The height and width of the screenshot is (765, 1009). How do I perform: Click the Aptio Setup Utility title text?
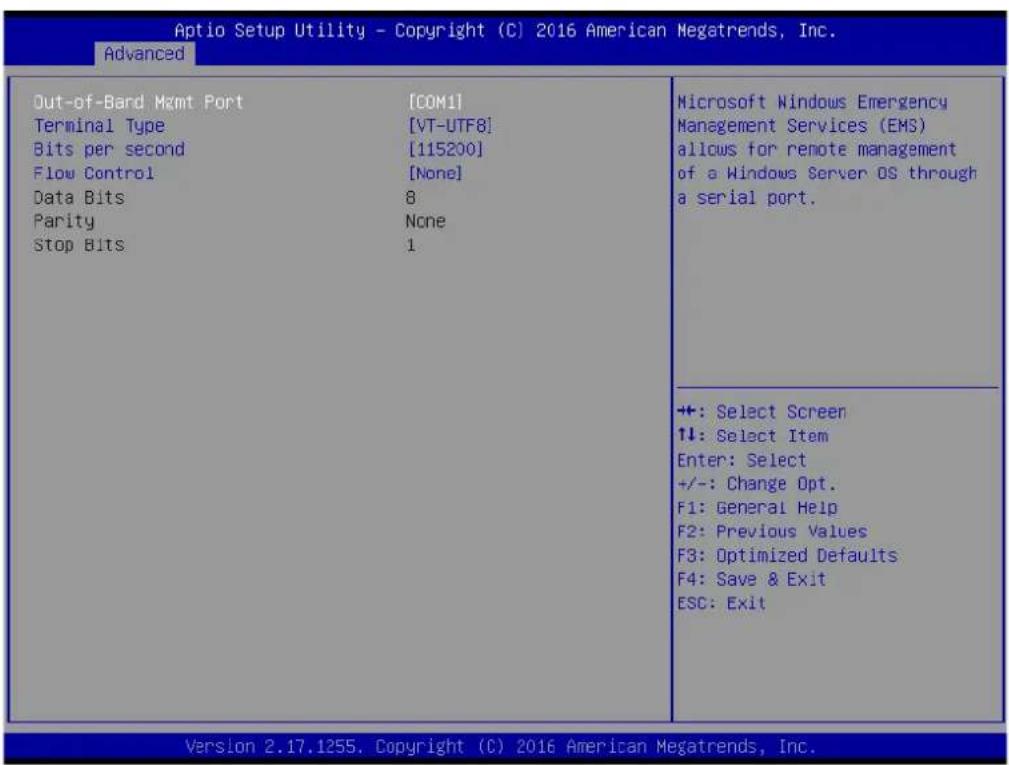505,30
